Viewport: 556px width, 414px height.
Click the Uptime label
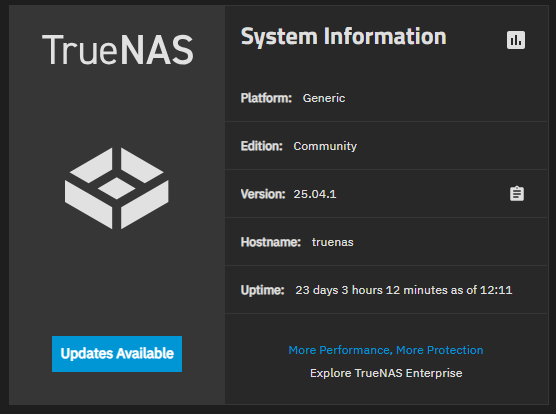coord(262,290)
